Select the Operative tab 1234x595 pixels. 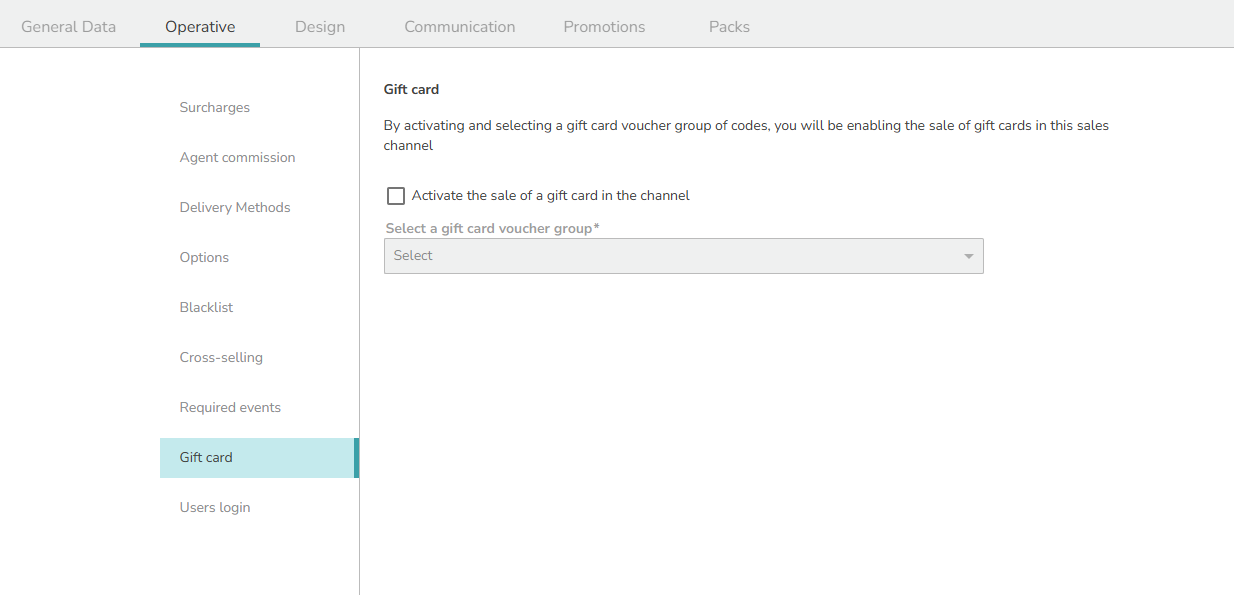[x=200, y=27]
